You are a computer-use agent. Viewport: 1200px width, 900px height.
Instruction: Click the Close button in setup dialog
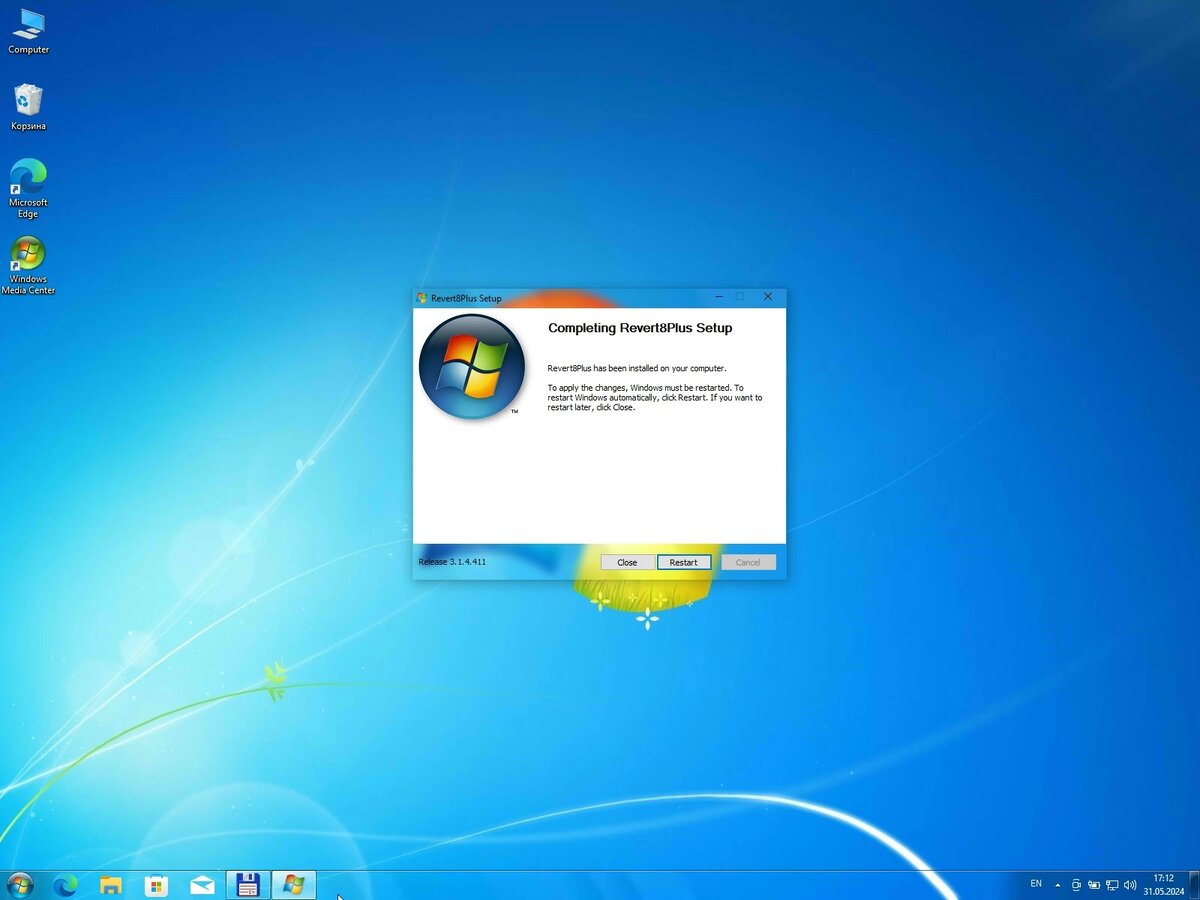(627, 562)
